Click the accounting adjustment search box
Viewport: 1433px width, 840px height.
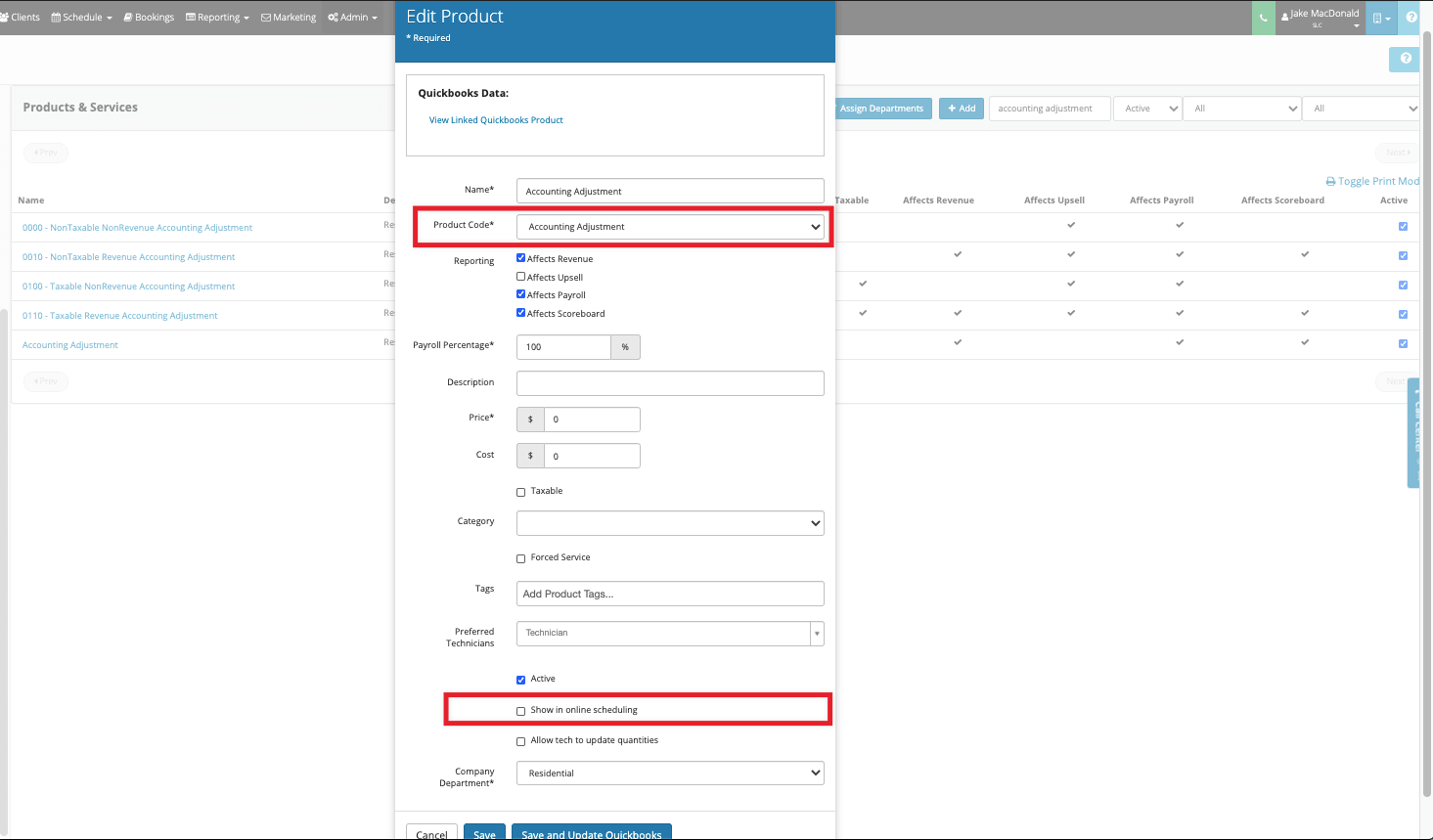tap(1050, 109)
